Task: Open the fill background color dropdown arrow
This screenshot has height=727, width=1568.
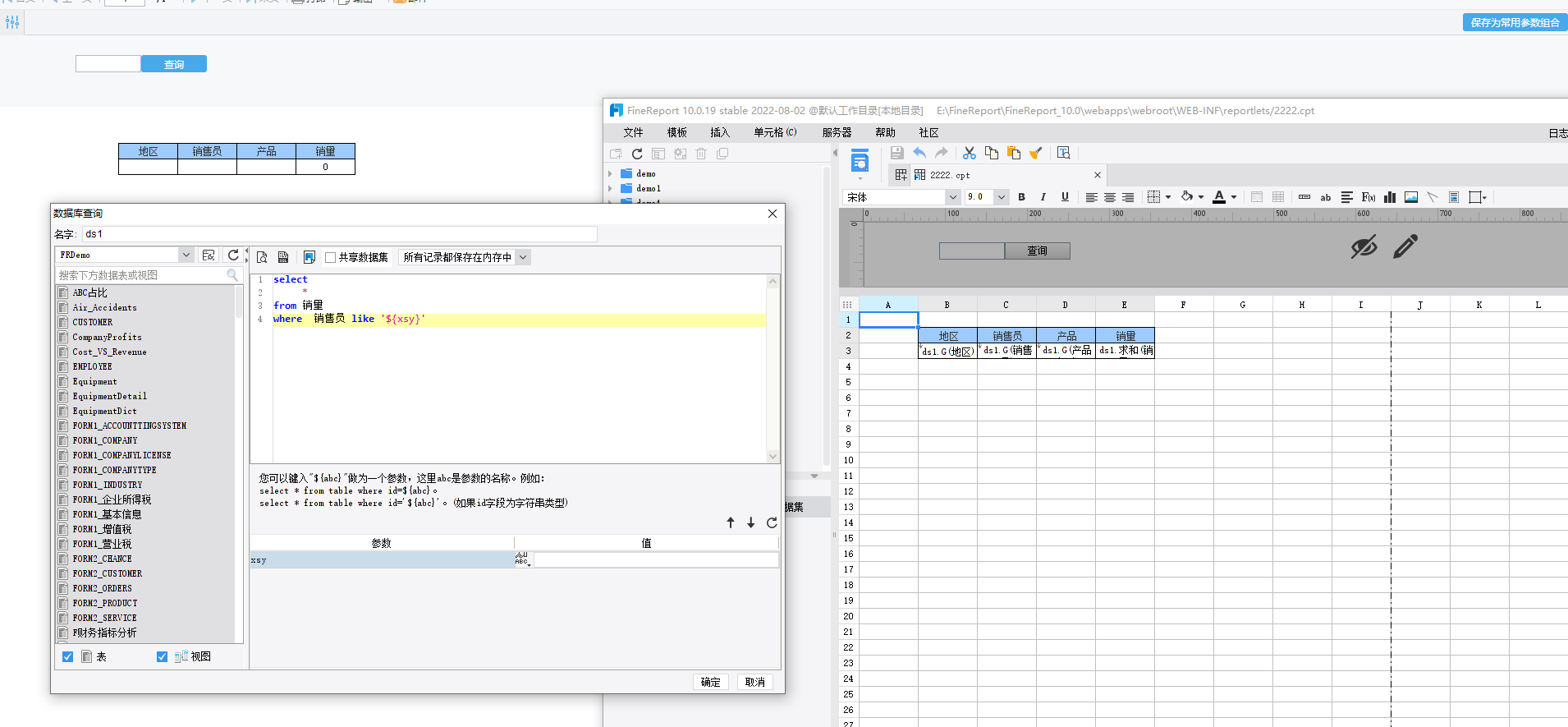Action: pyautogui.click(x=1201, y=197)
